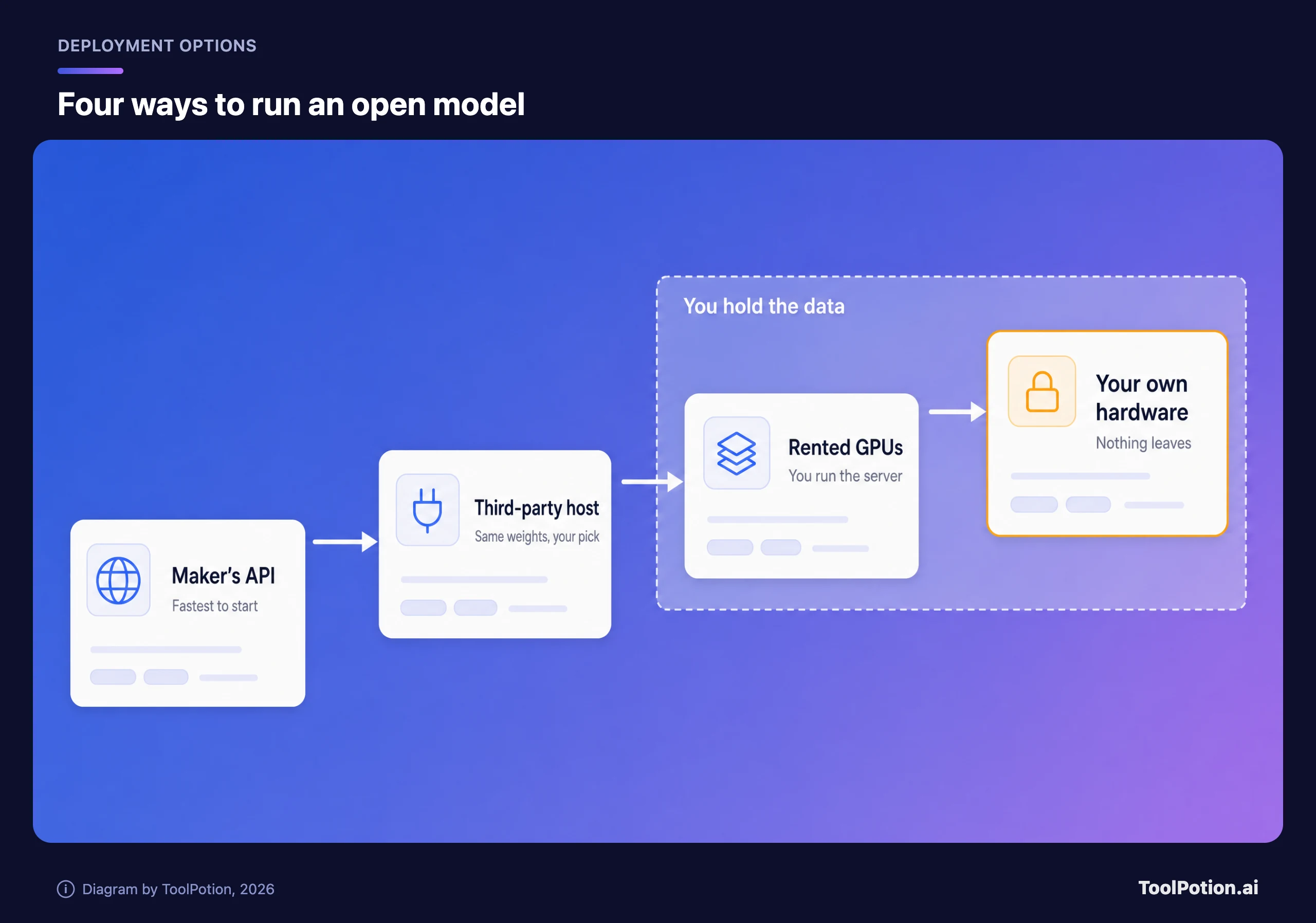1316x923 pixels.
Task: Click the globe icon on Maker's API card
Action: (x=118, y=580)
